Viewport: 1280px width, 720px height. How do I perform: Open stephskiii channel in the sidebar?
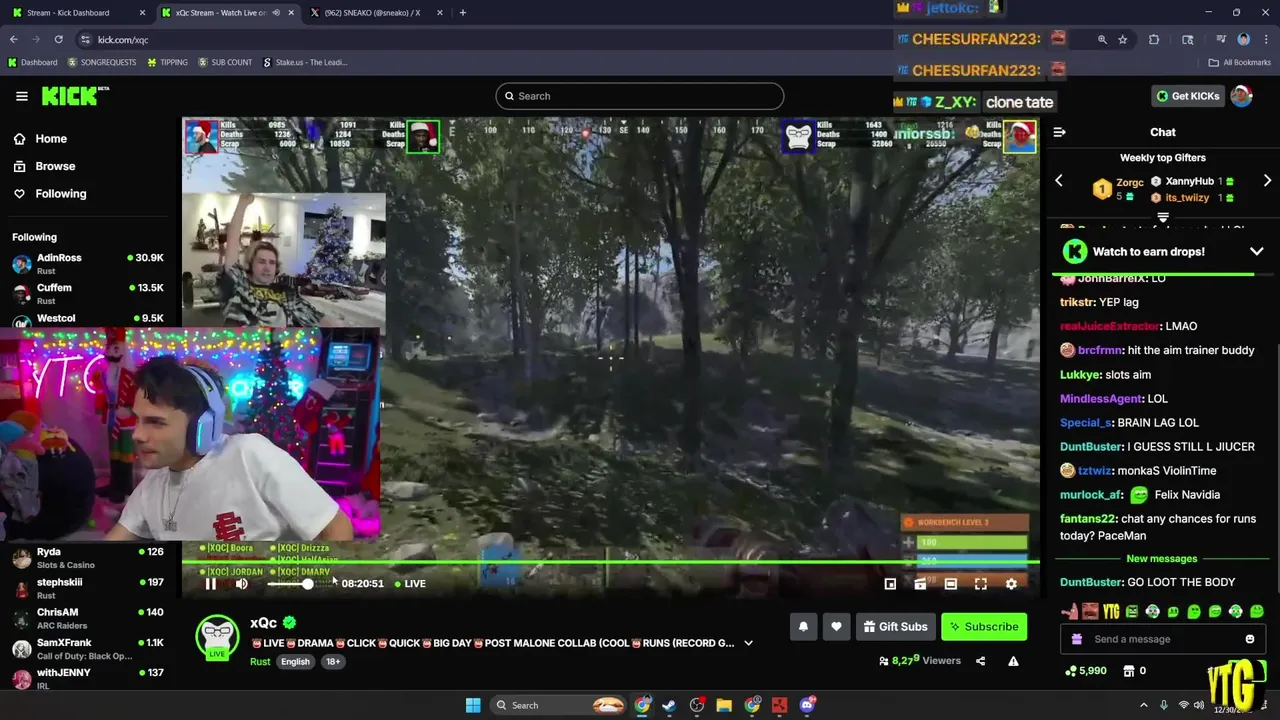tap(88, 588)
